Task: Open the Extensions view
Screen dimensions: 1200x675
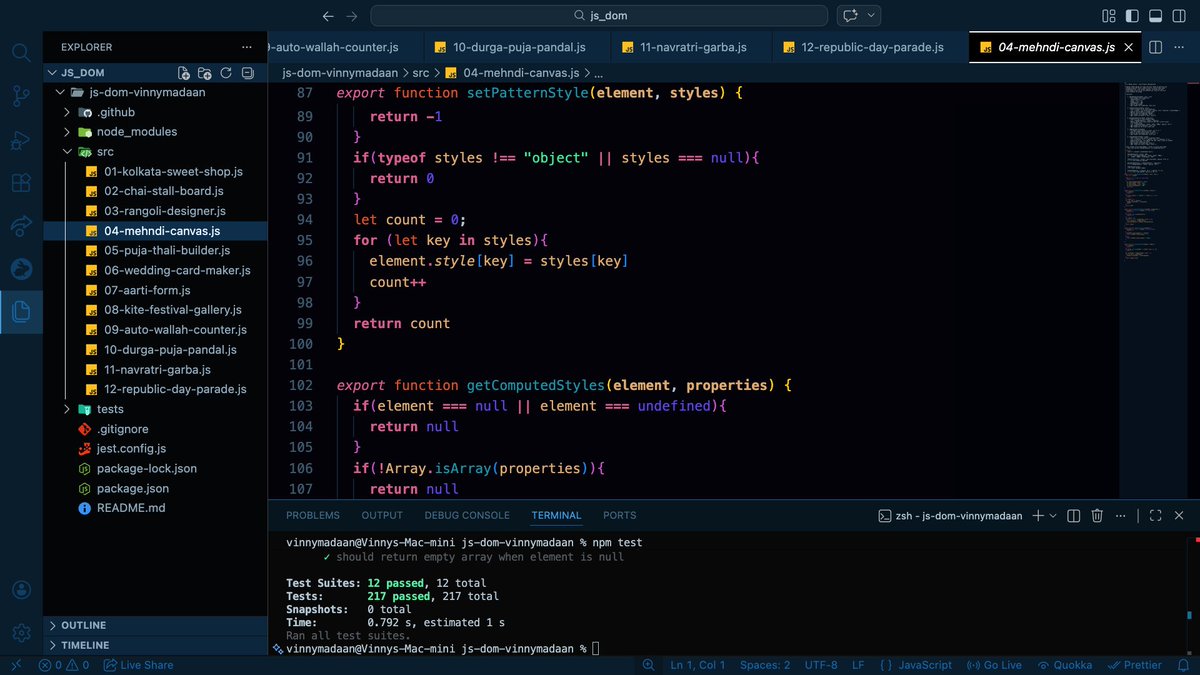Action: (x=21, y=183)
